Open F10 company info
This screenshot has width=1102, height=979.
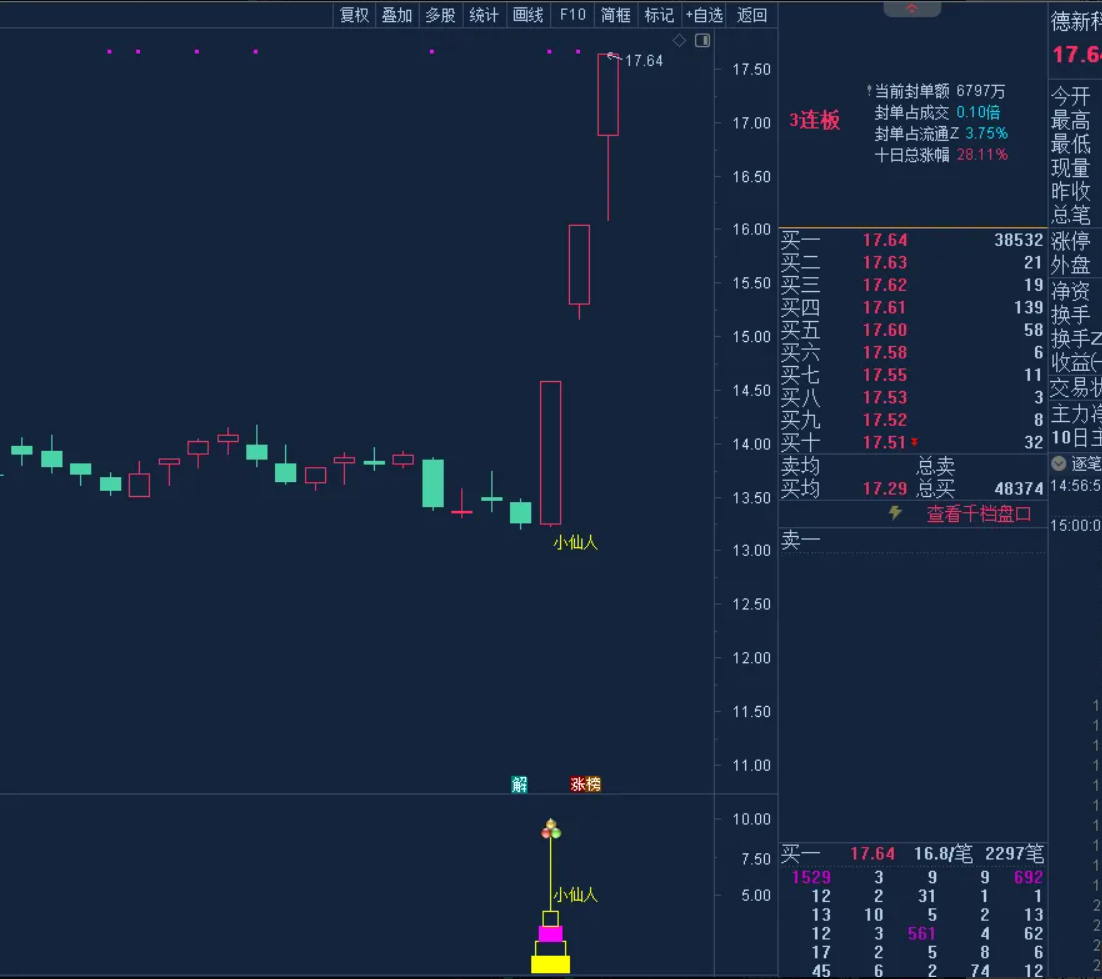pos(573,14)
